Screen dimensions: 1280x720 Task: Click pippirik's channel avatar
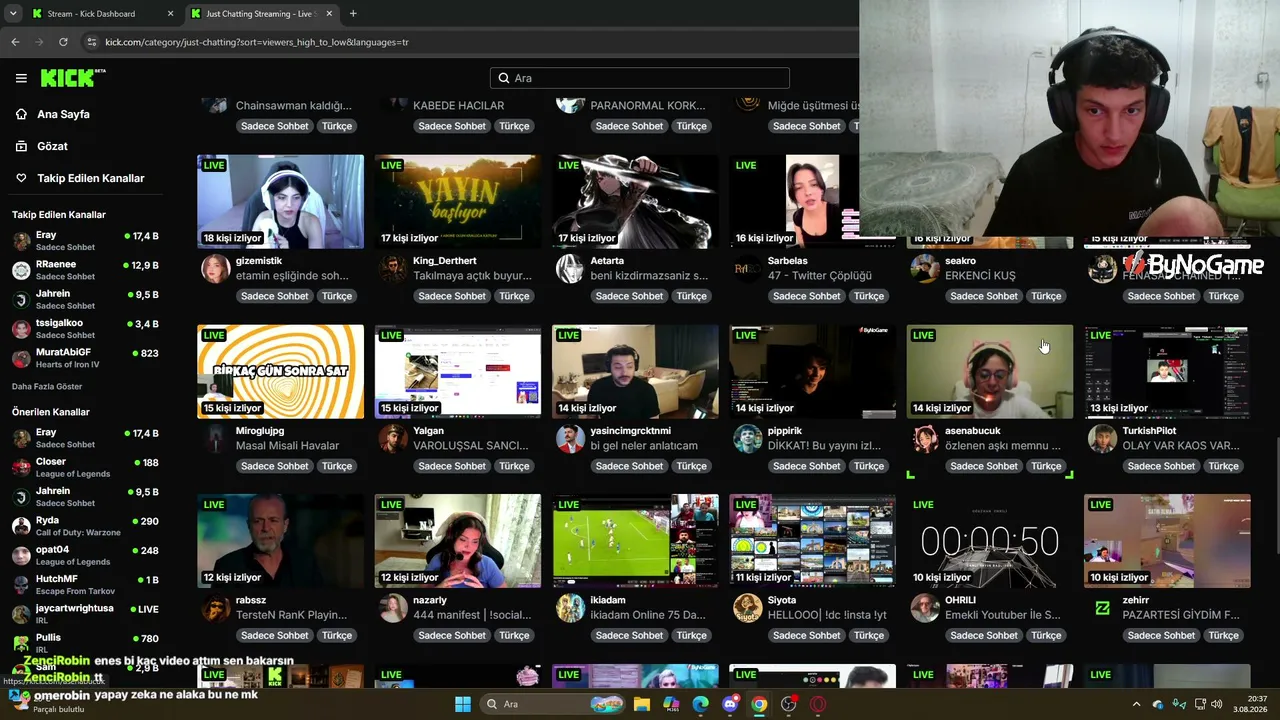click(747, 438)
